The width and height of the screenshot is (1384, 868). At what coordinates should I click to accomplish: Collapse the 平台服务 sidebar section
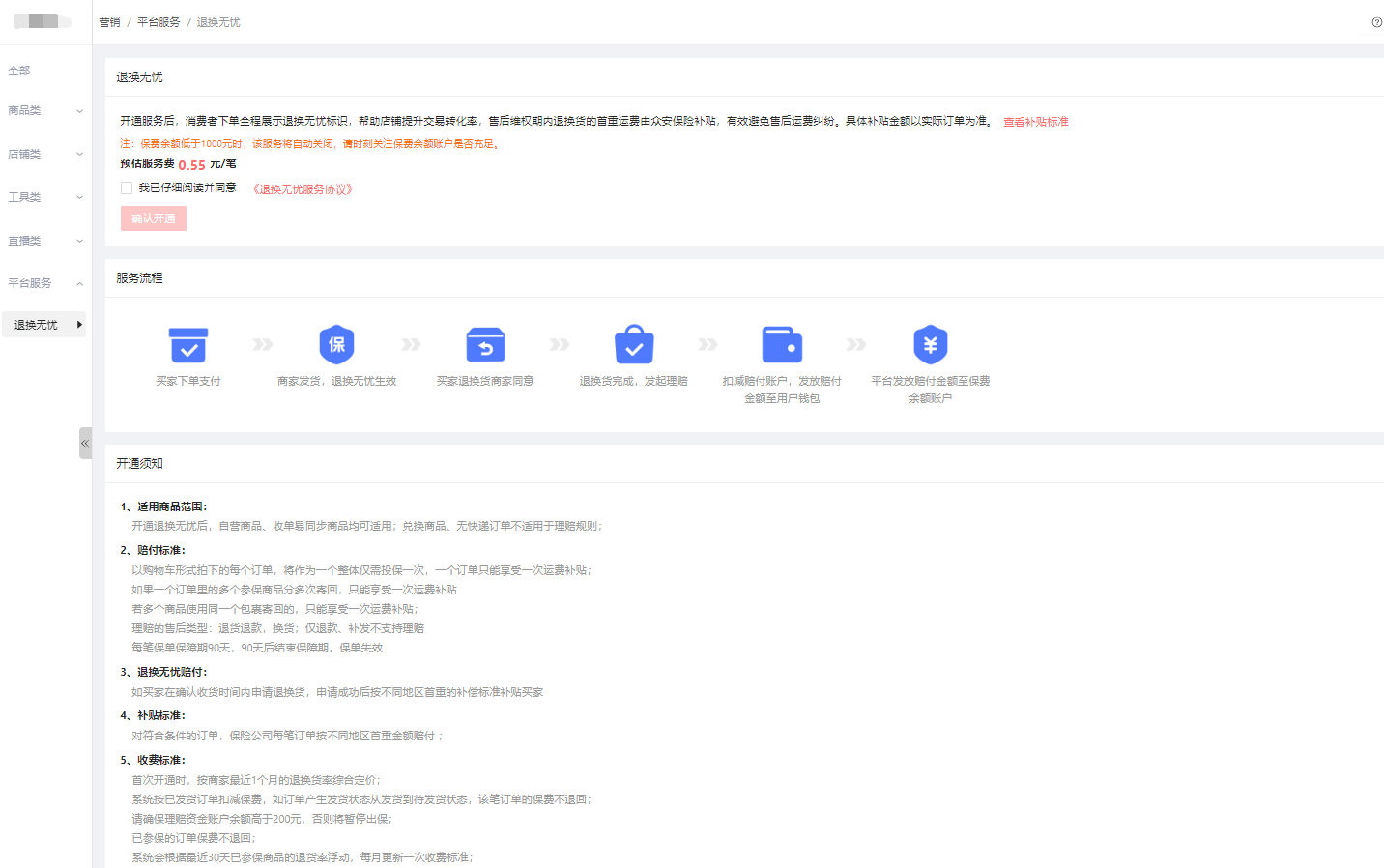coord(44,283)
